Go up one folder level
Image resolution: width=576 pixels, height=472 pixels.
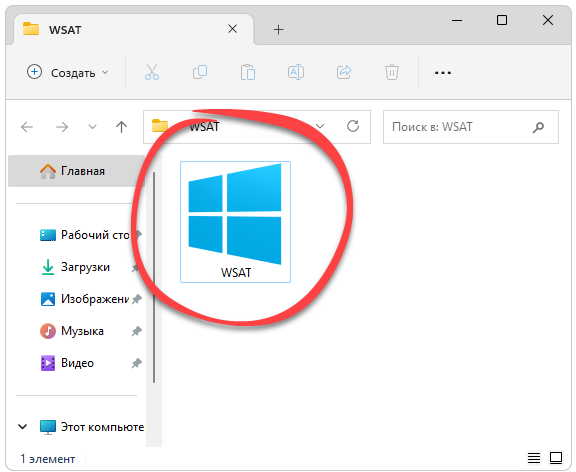pos(121,127)
